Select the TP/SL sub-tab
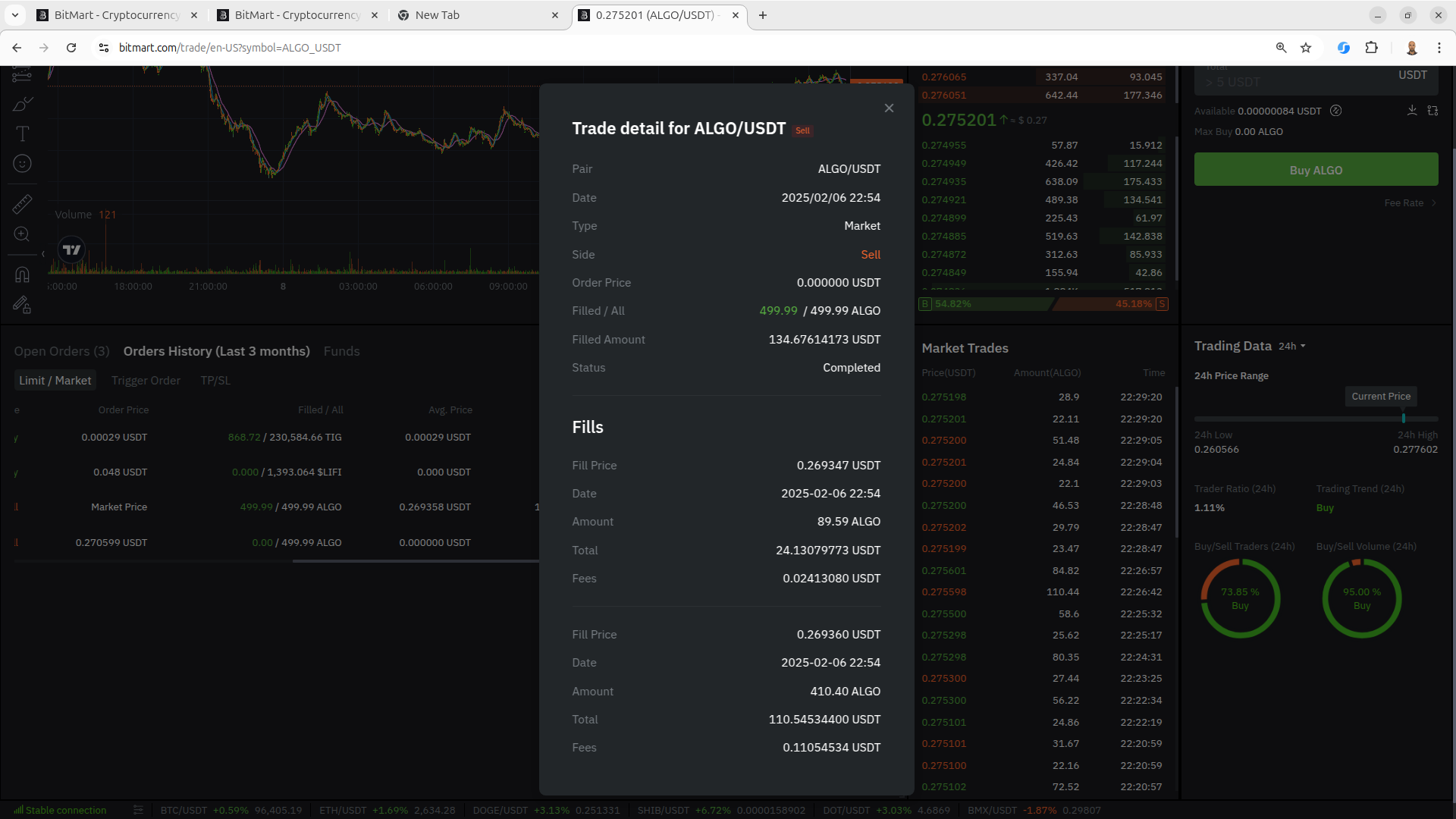The width and height of the screenshot is (1456, 819). point(215,381)
